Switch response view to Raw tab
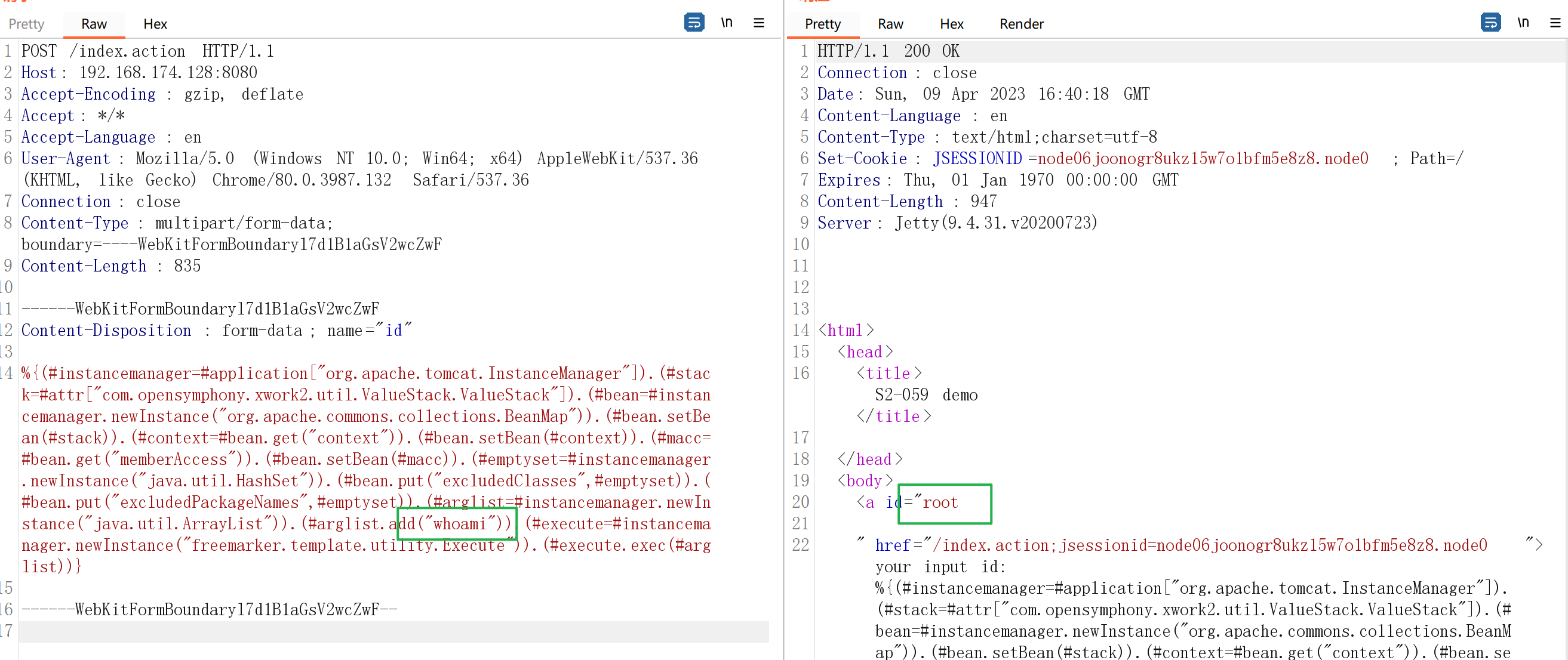This screenshot has height=660, width=1568. click(890, 24)
